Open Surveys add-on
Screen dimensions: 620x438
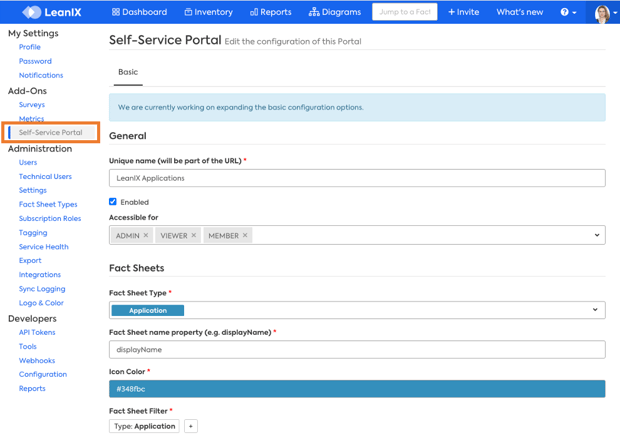(x=32, y=105)
